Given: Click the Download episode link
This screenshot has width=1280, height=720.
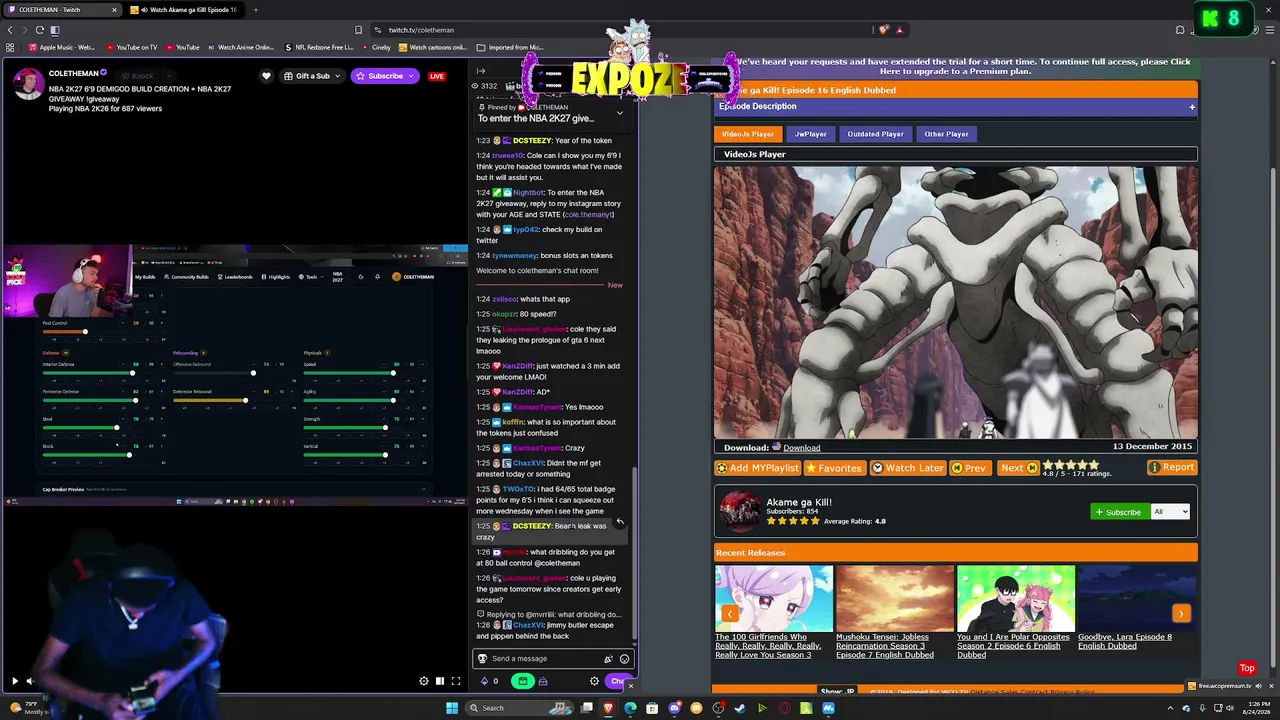Looking at the screenshot, I should (801, 448).
